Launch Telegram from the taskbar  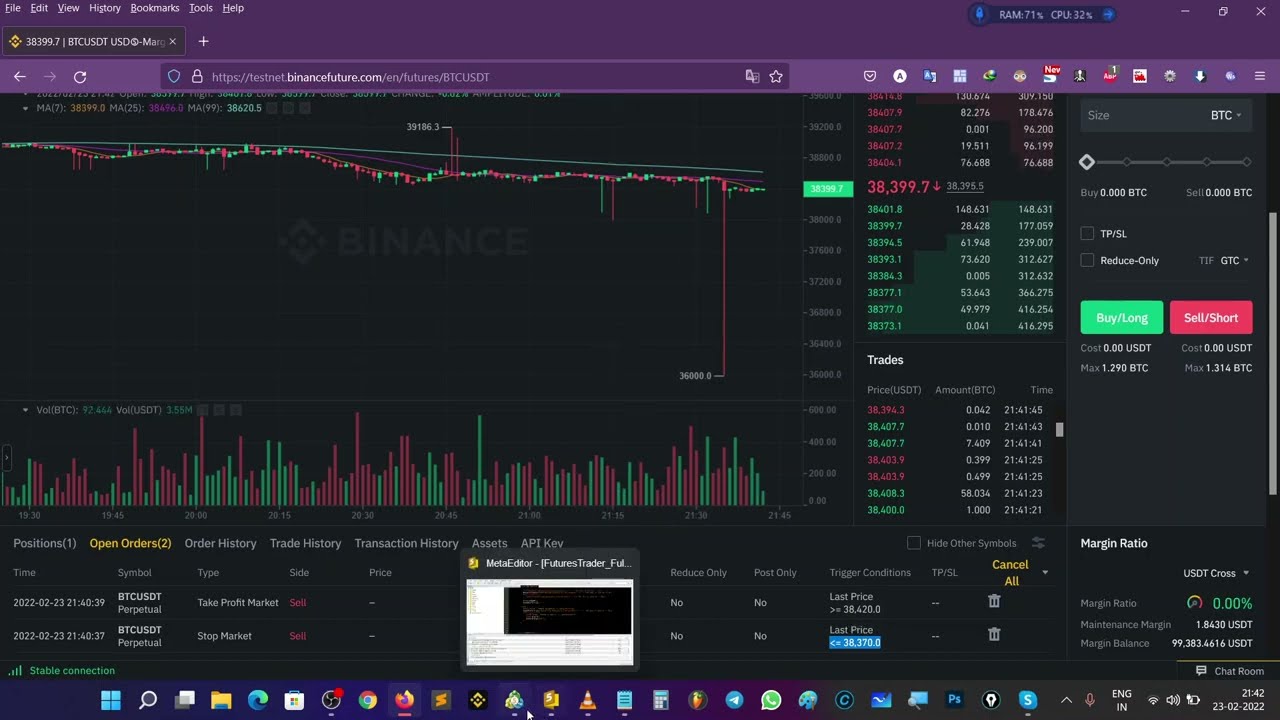click(734, 700)
